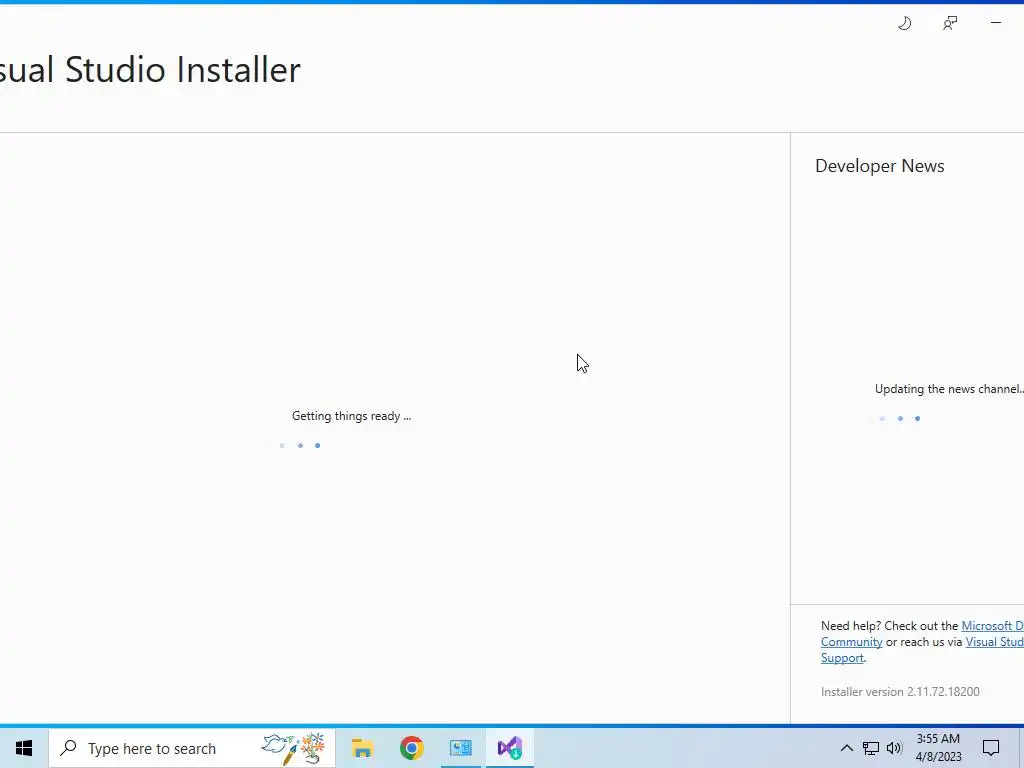
Task: Open the blue control panel app in taskbar
Action: (460, 748)
